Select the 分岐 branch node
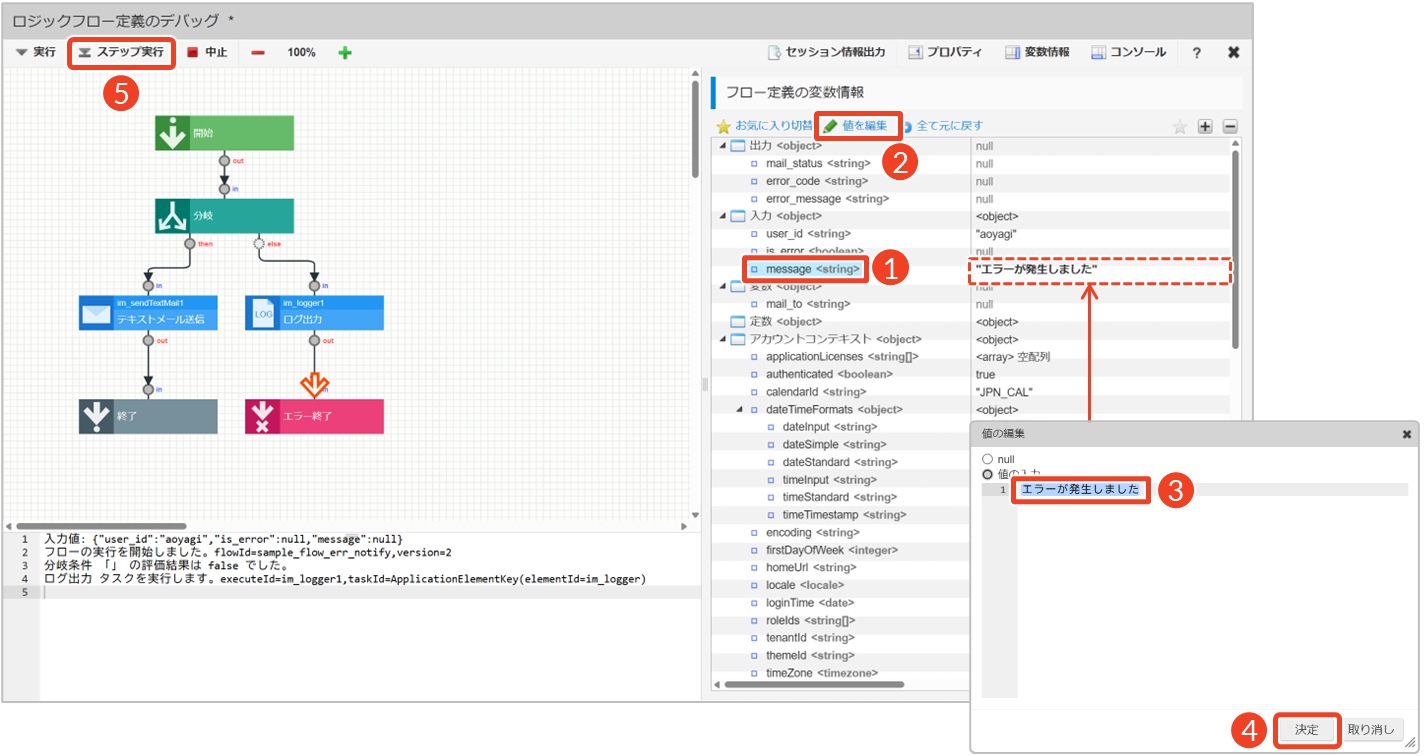Image resolution: width=1425 pixels, height=756 pixels. pyautogui.click(x=224, y=215)
